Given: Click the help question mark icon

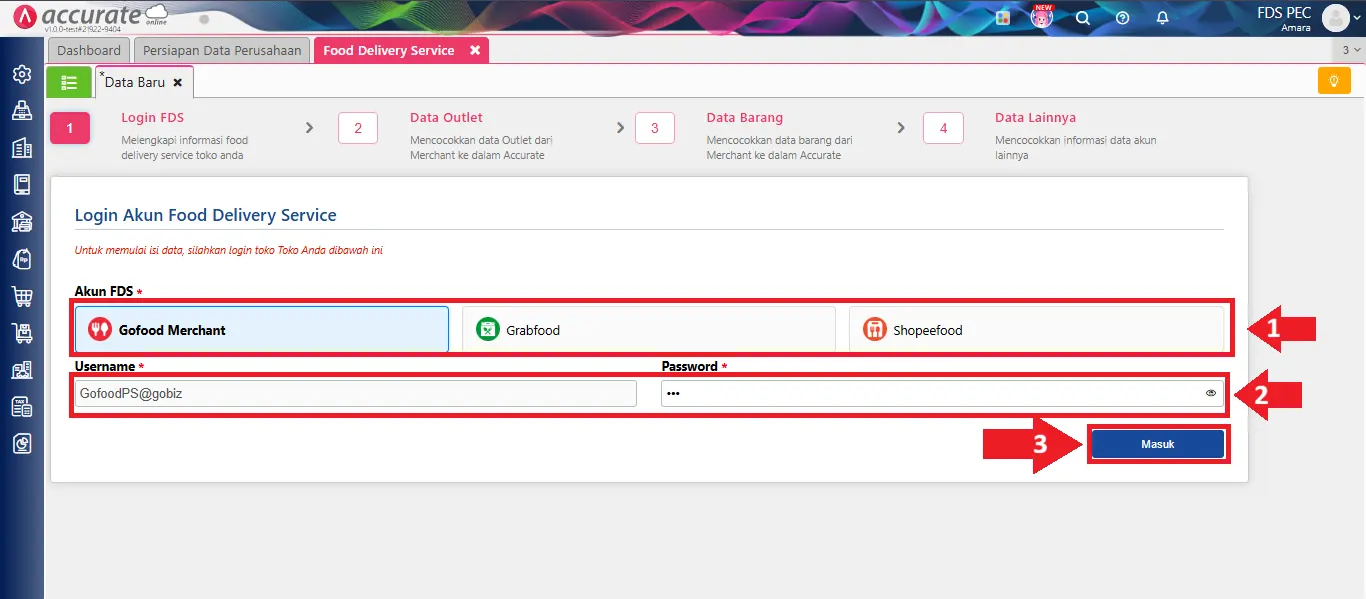Looking at the screenshot, I should (x=1122, y=18).
